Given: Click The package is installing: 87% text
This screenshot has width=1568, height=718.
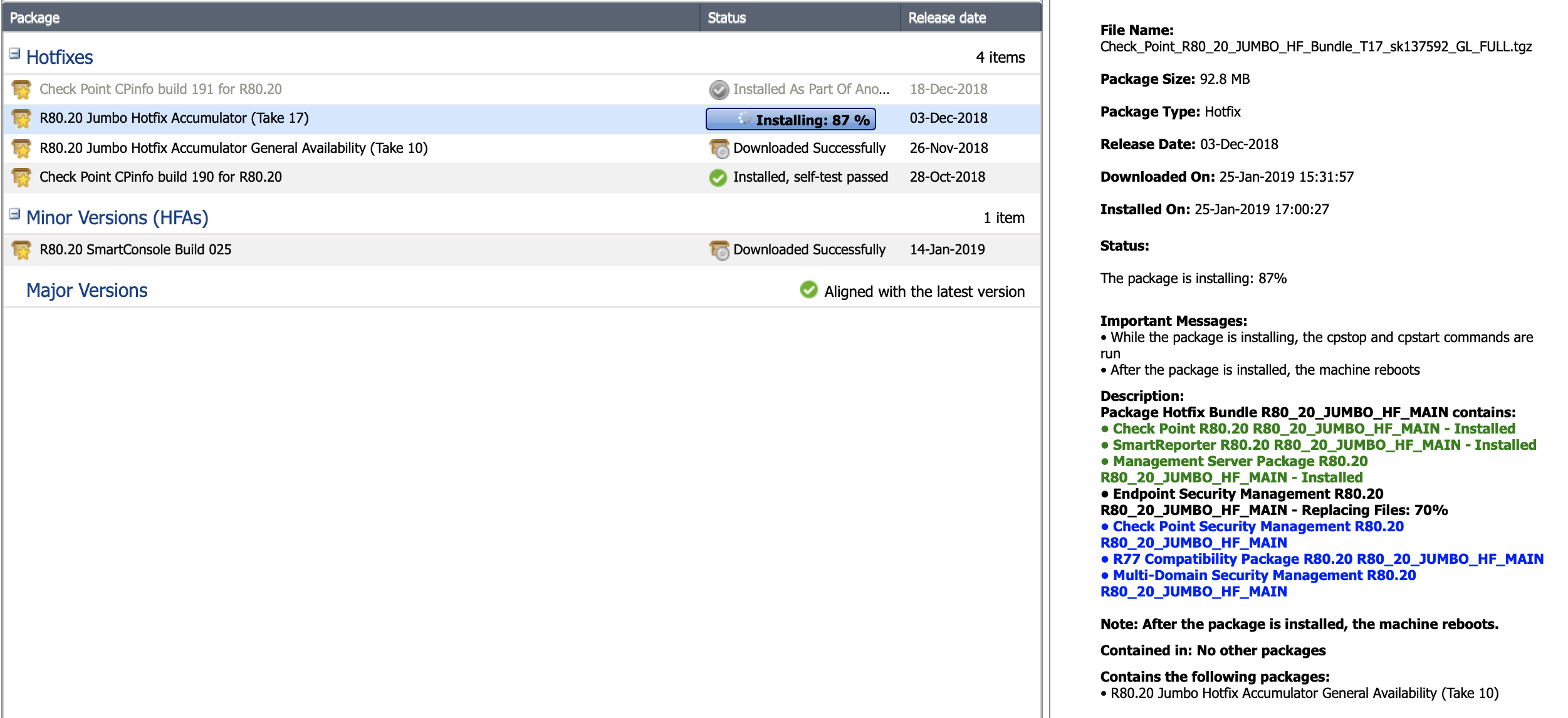Looking at the screenshot, I should (x=1193, y=278).
